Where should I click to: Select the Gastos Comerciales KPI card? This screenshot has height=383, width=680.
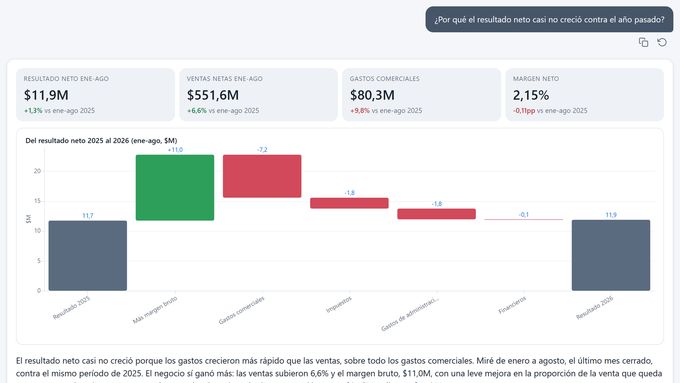pyautogui.click(x=422, y=95)
